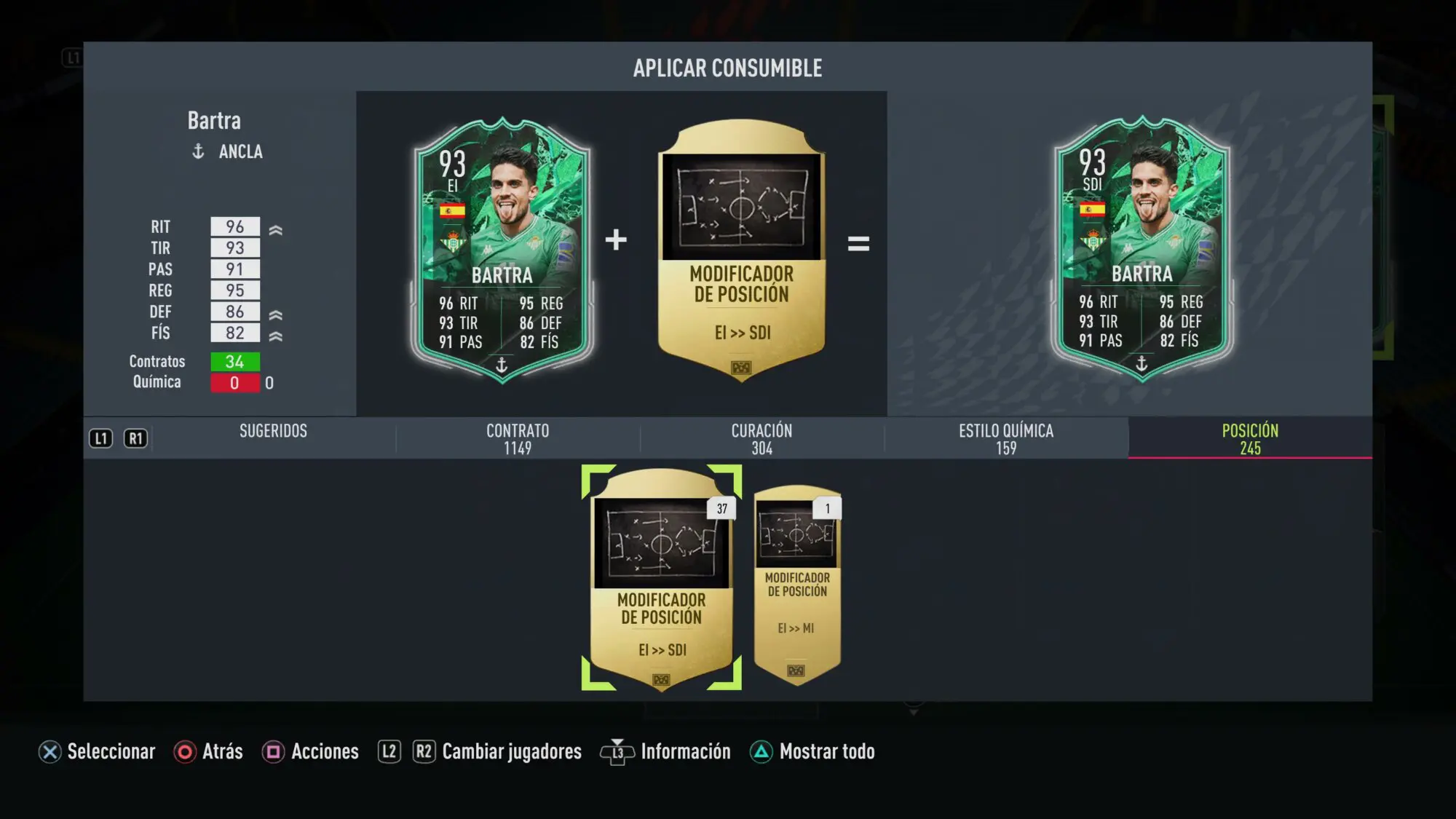Click the R1 bumper icon
This screenshot has height=819, width=1456.
point(135,438)
